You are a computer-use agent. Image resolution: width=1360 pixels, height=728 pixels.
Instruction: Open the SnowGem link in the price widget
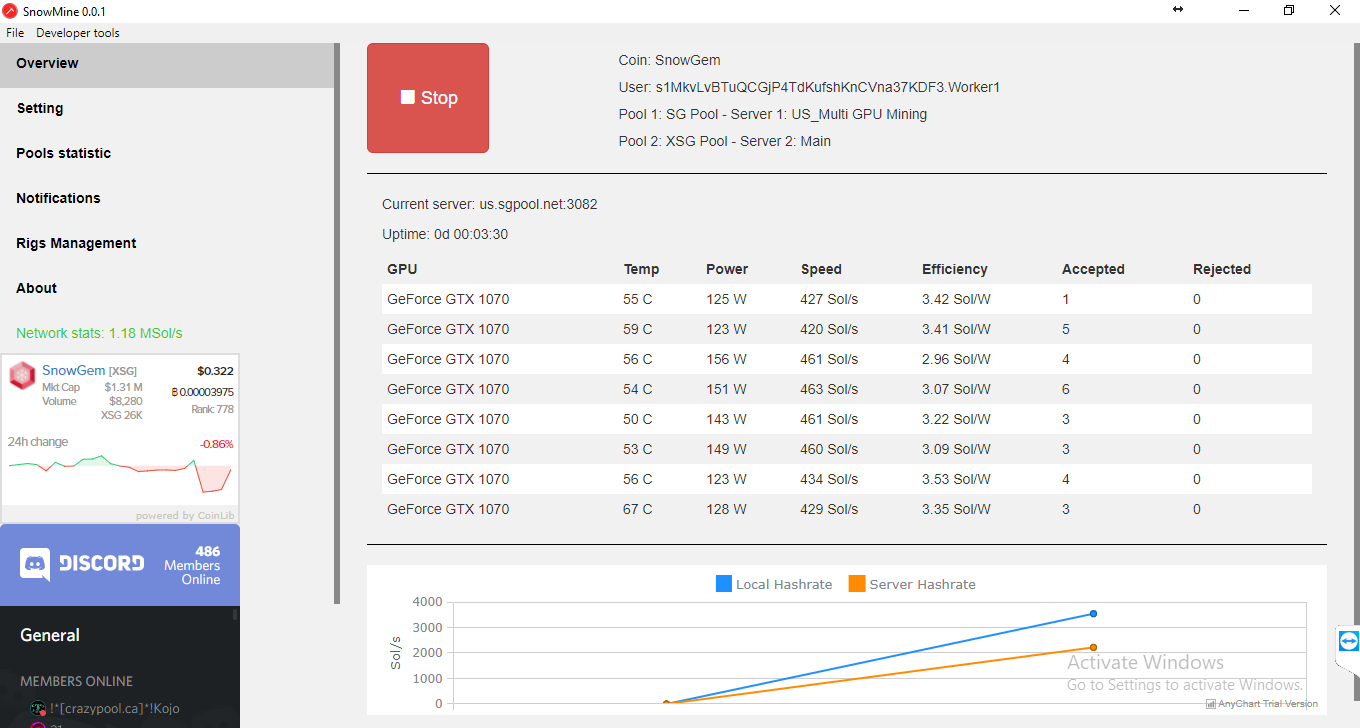[x=73, y=371]
